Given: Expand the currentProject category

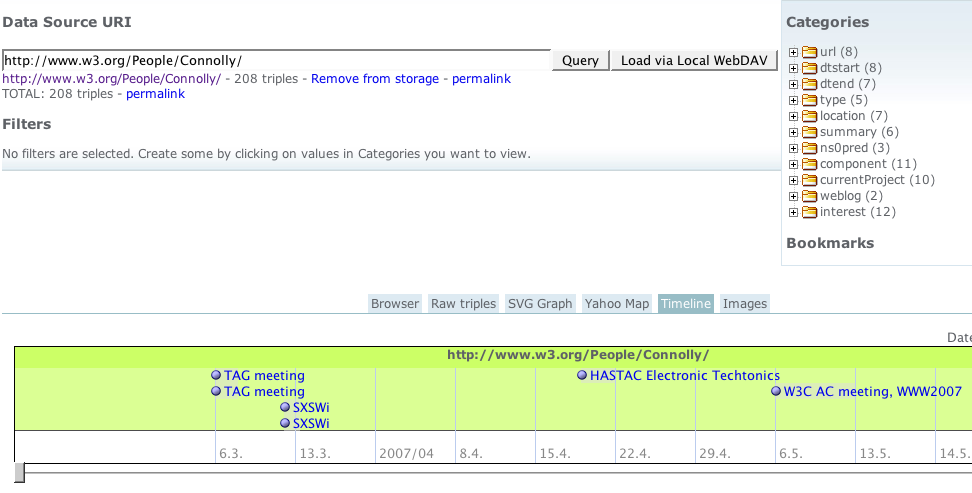Looking at the screenshot, I should (794, 180).
